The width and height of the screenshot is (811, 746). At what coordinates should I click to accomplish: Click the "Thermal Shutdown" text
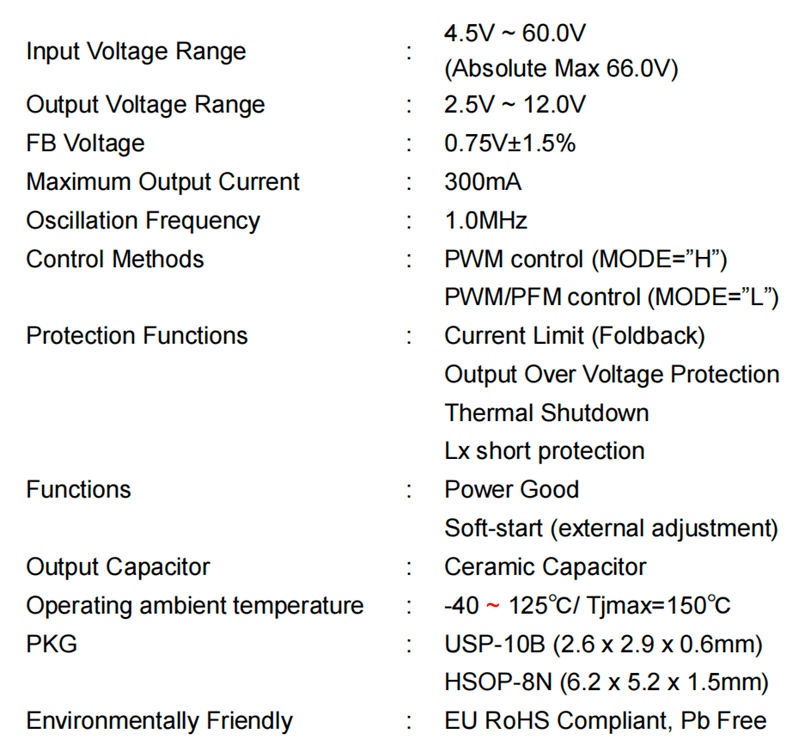coord(547,412)
